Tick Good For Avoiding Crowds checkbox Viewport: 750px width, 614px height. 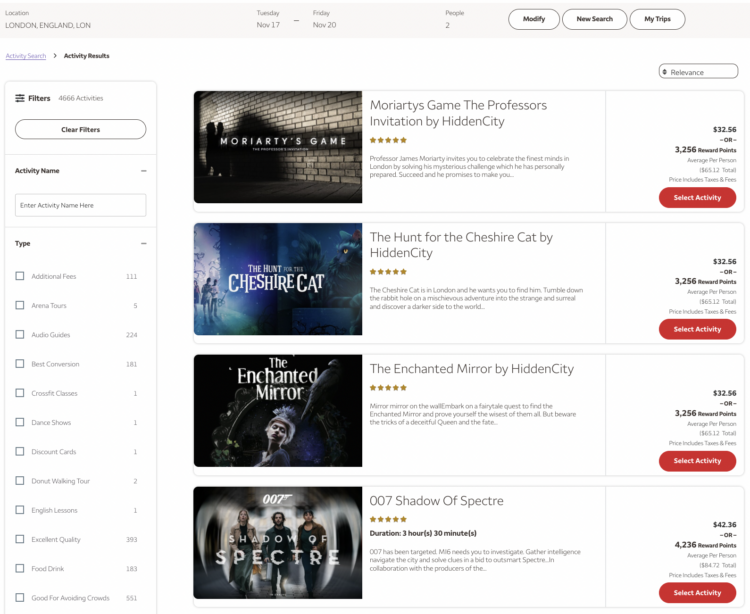(x=20, y=597)
